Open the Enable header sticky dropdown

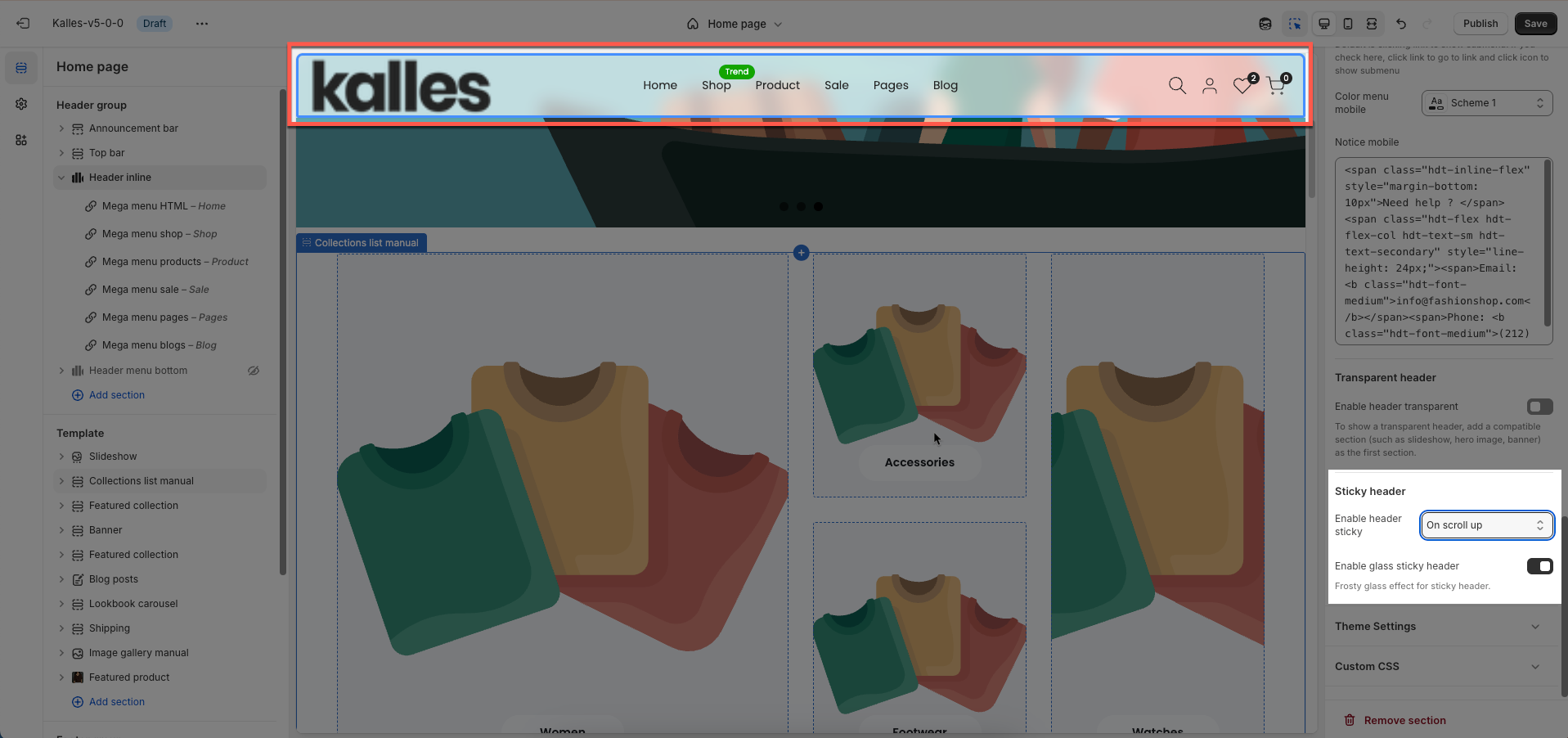pos(1486,525)
